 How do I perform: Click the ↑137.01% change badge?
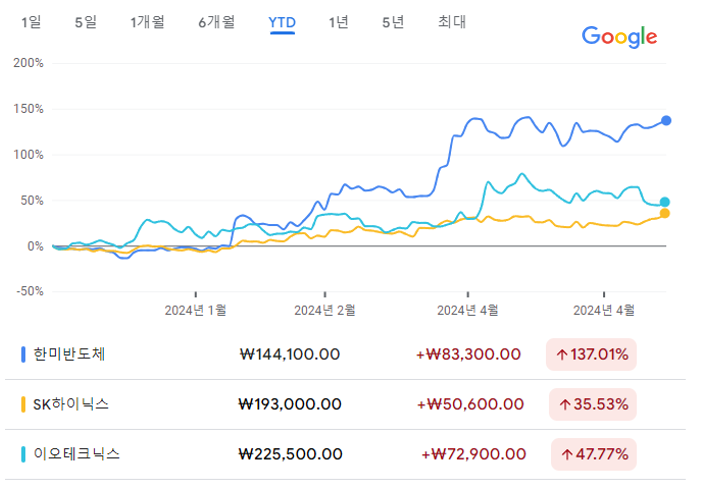(x=591, y=355)
